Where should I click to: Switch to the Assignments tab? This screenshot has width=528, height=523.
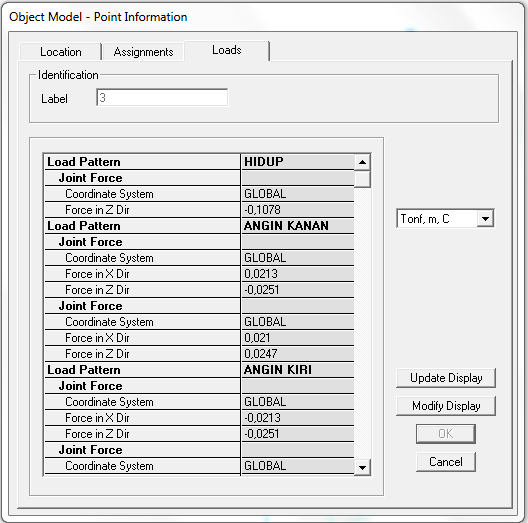click(x=143, y=52)
